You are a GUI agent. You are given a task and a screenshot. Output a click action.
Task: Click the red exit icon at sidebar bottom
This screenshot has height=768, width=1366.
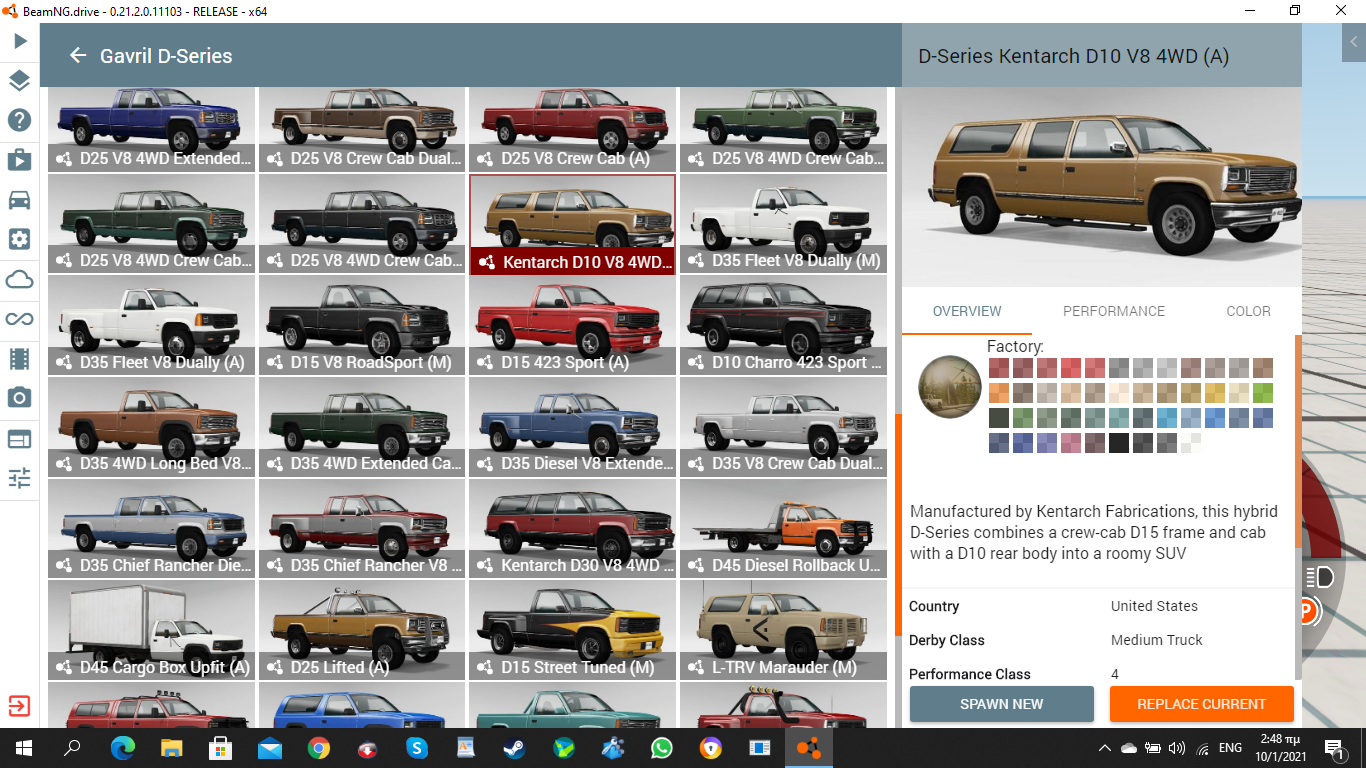(x=20, y=706)
